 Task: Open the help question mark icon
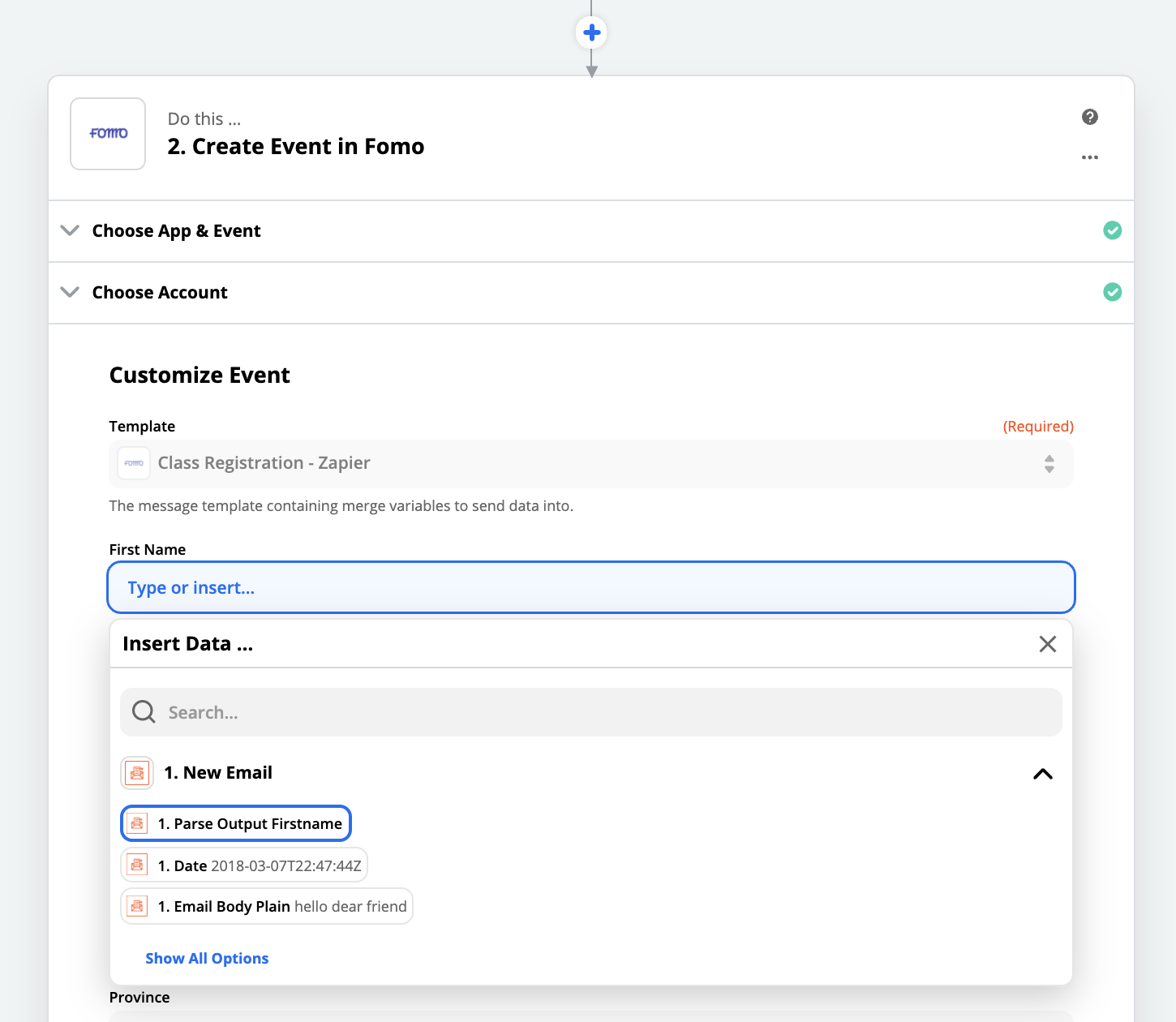1090,117
